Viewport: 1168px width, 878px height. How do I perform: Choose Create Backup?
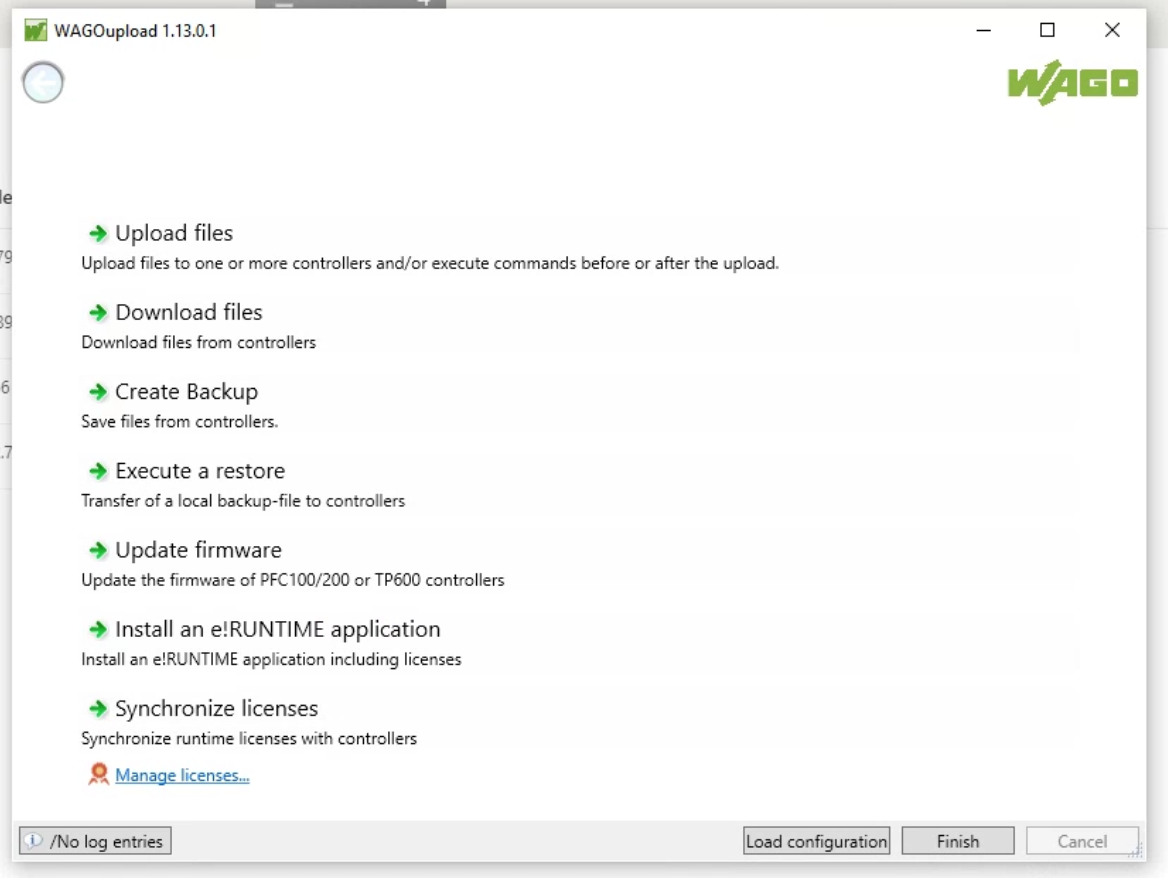[186, 392]
